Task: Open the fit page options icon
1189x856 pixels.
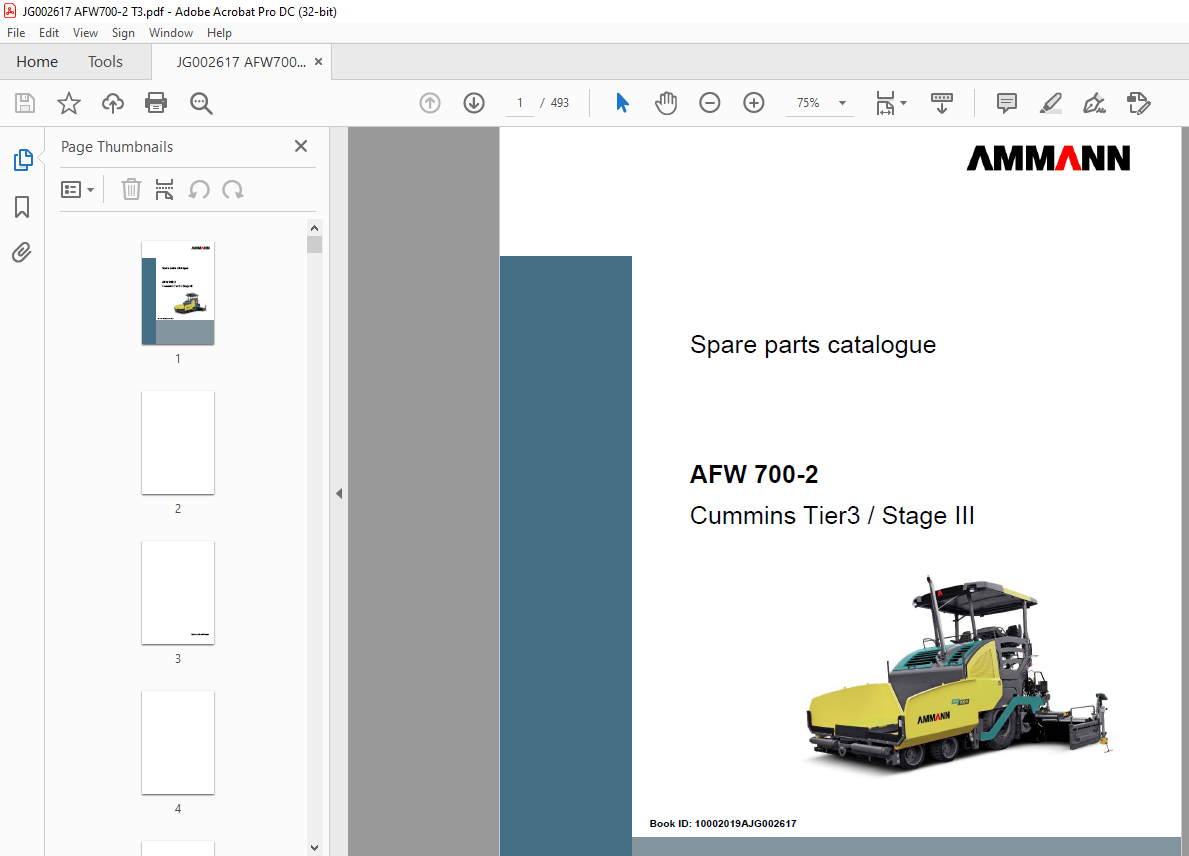Action: pyautogui.click(x=885, y=103)
